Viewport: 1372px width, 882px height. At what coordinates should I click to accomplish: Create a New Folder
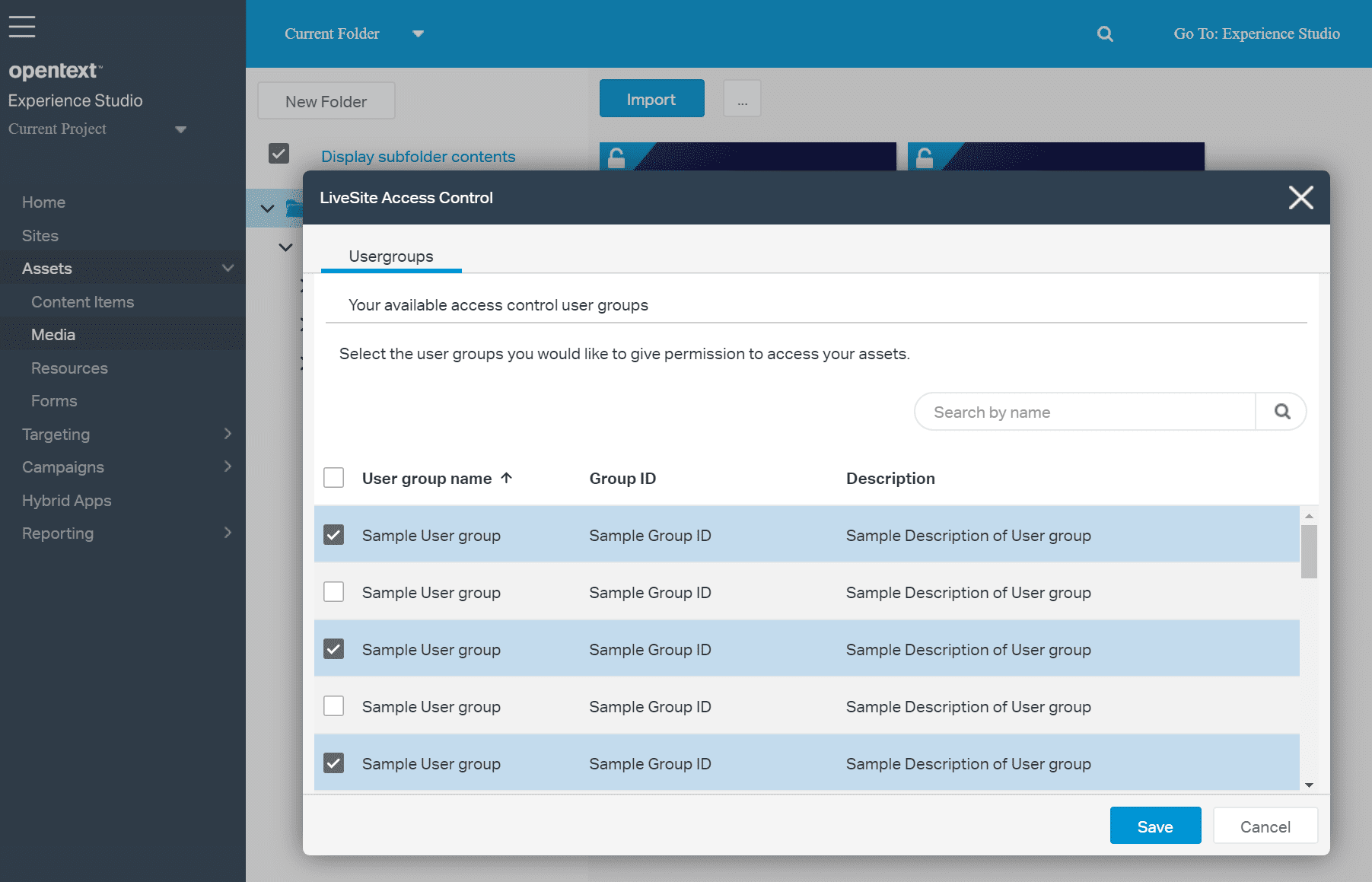coord(326,100)
